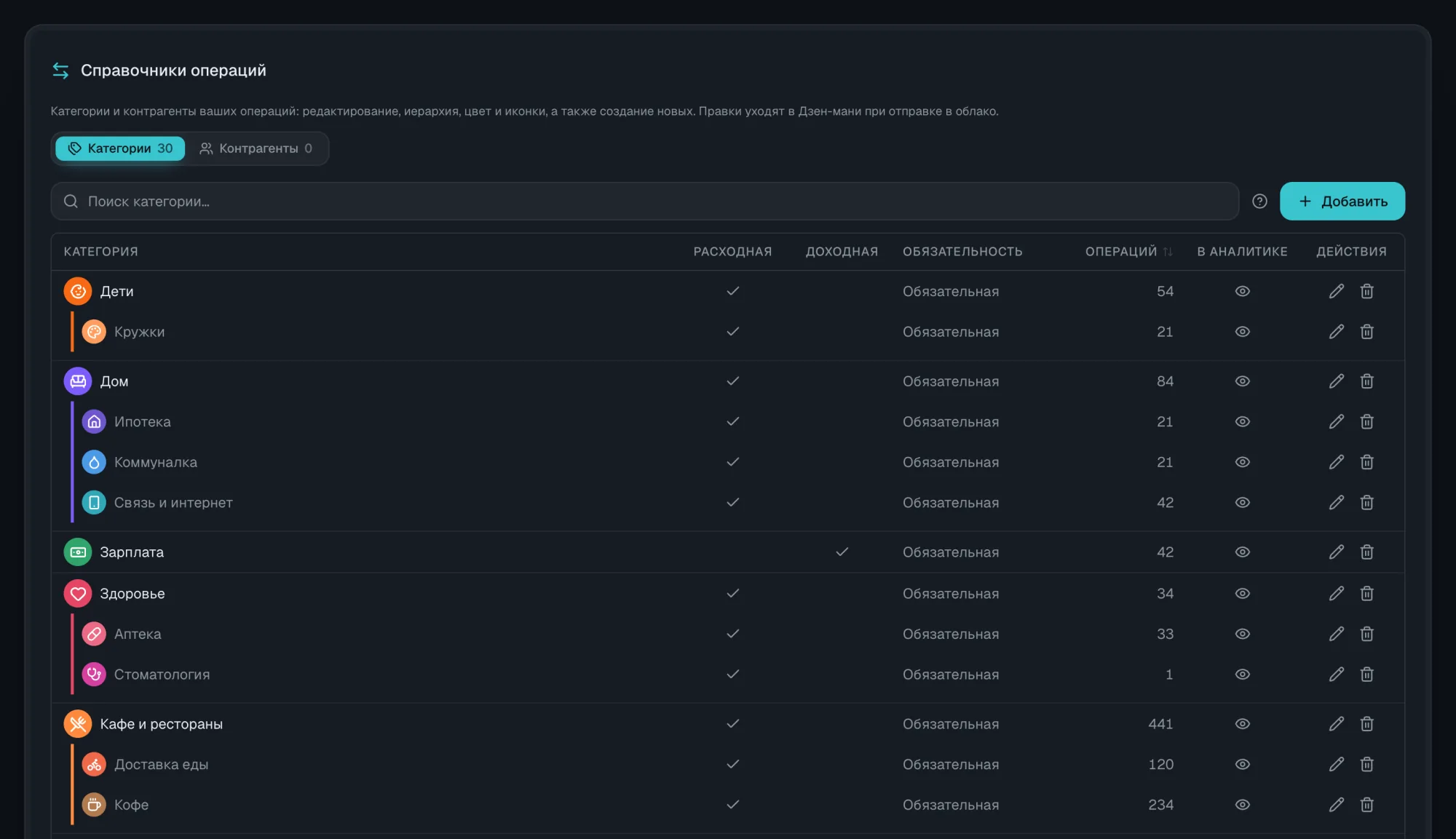Select the Стоматология category name
Image resolution: width=1456 pixels, height=839 pixels.
click(x=162, y=675)
